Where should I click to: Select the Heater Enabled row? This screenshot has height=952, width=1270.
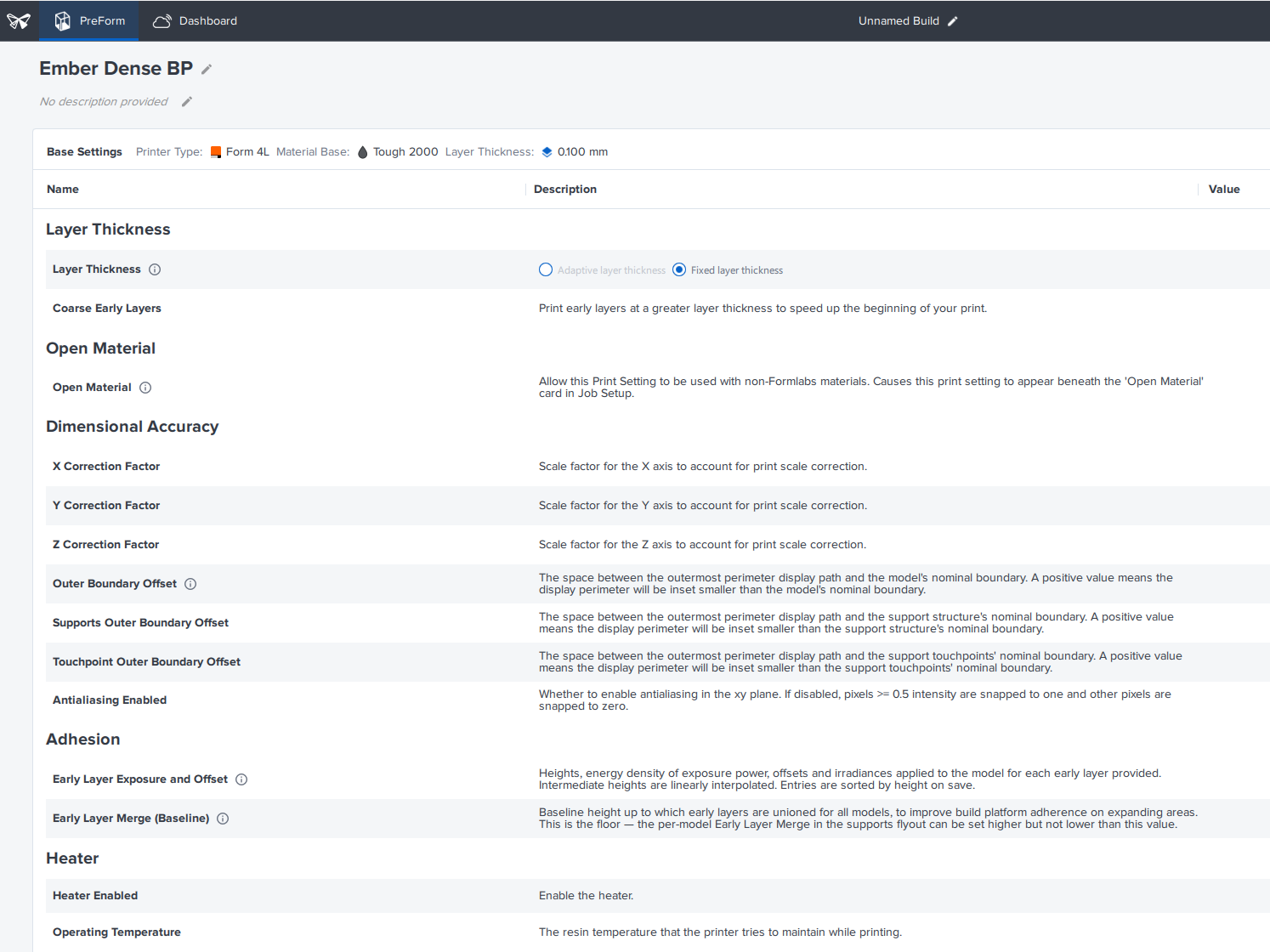tap(658, 896)
